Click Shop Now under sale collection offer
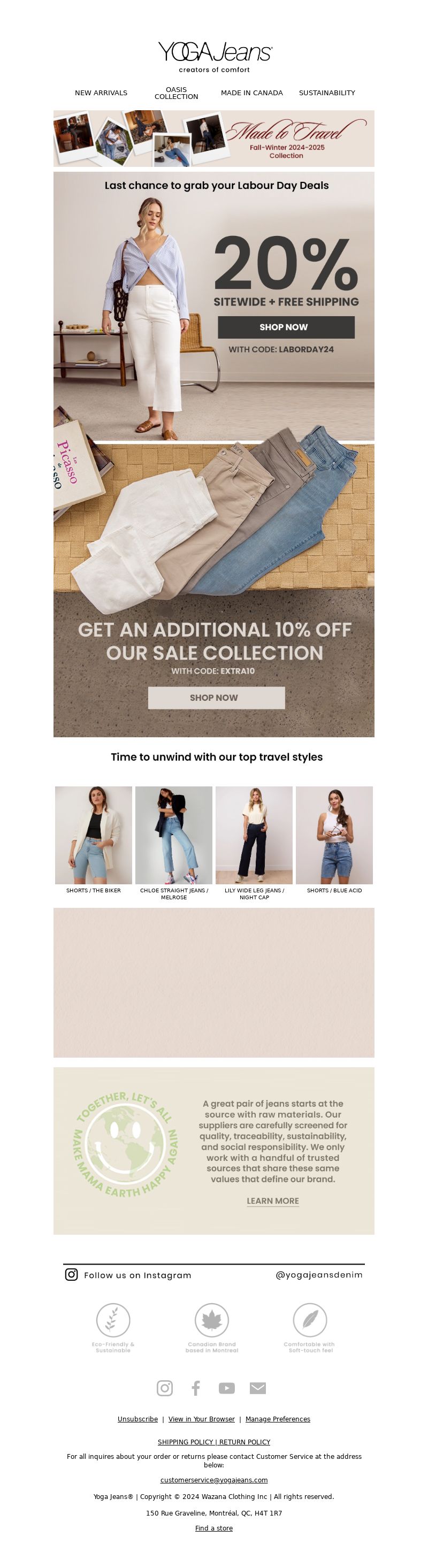 coord(216,698)
